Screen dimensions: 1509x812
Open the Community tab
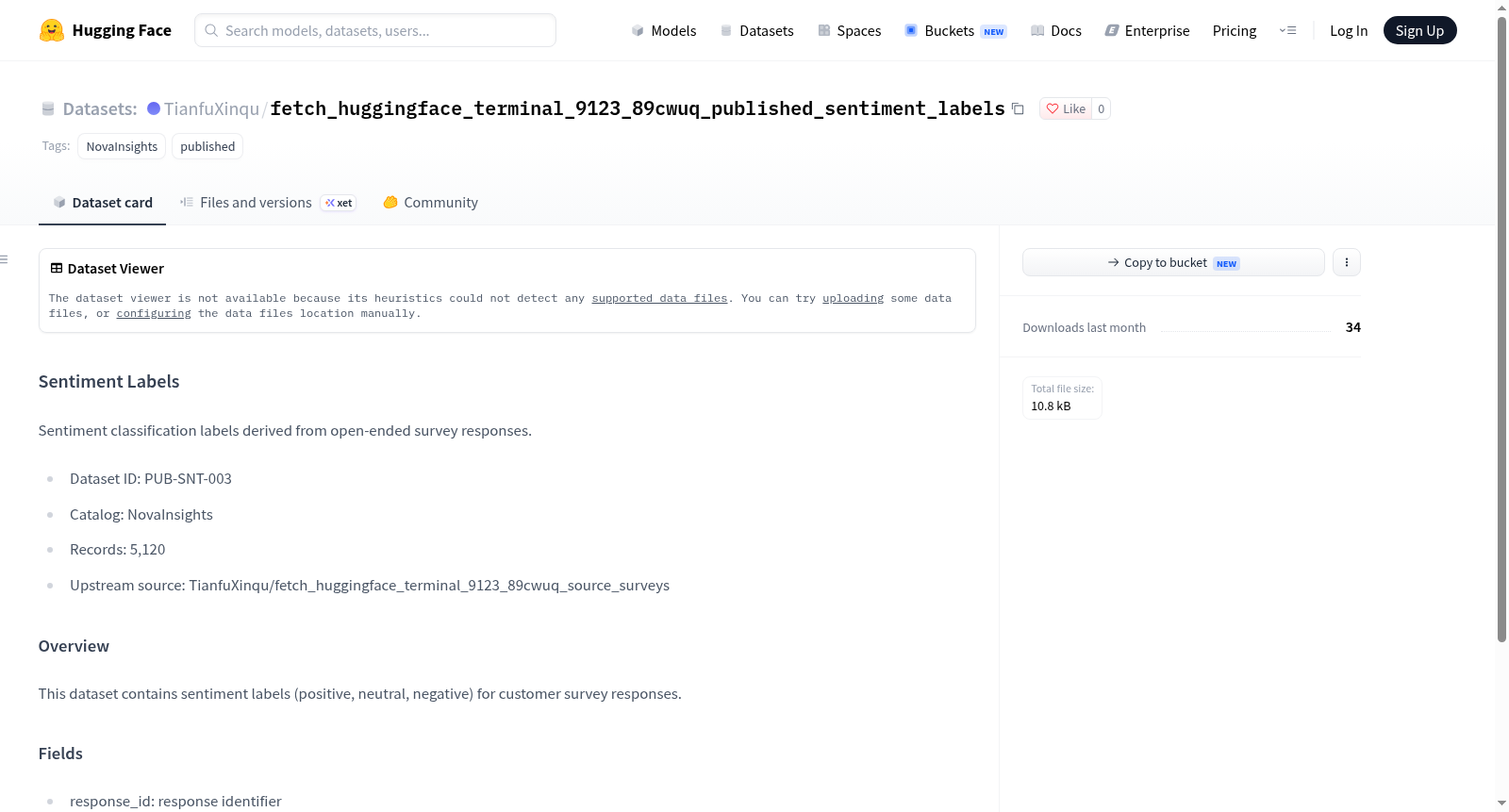tap(430, 203)
